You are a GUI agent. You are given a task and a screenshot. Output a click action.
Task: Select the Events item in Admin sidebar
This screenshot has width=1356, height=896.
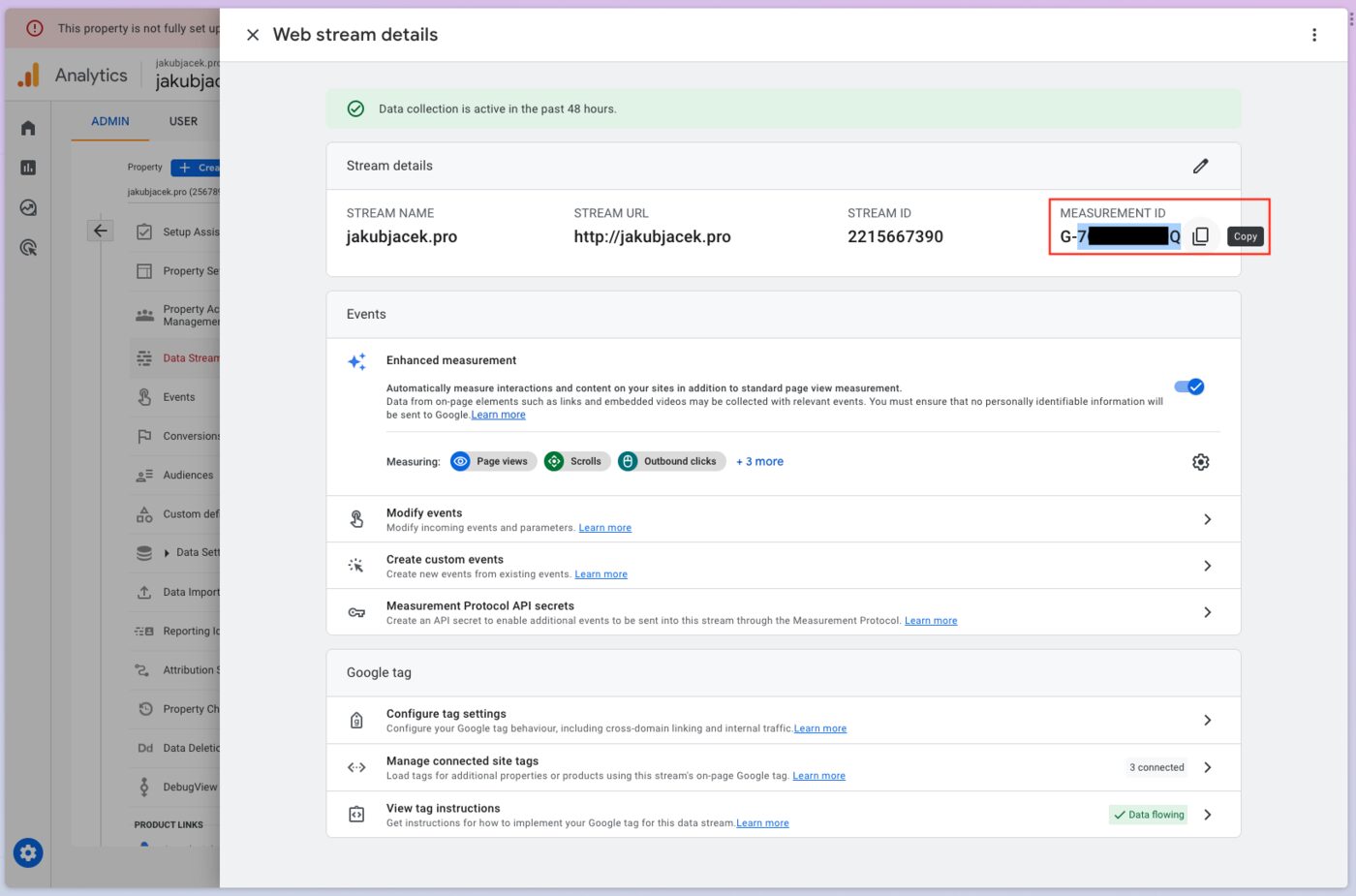click(x=180, y=396)
